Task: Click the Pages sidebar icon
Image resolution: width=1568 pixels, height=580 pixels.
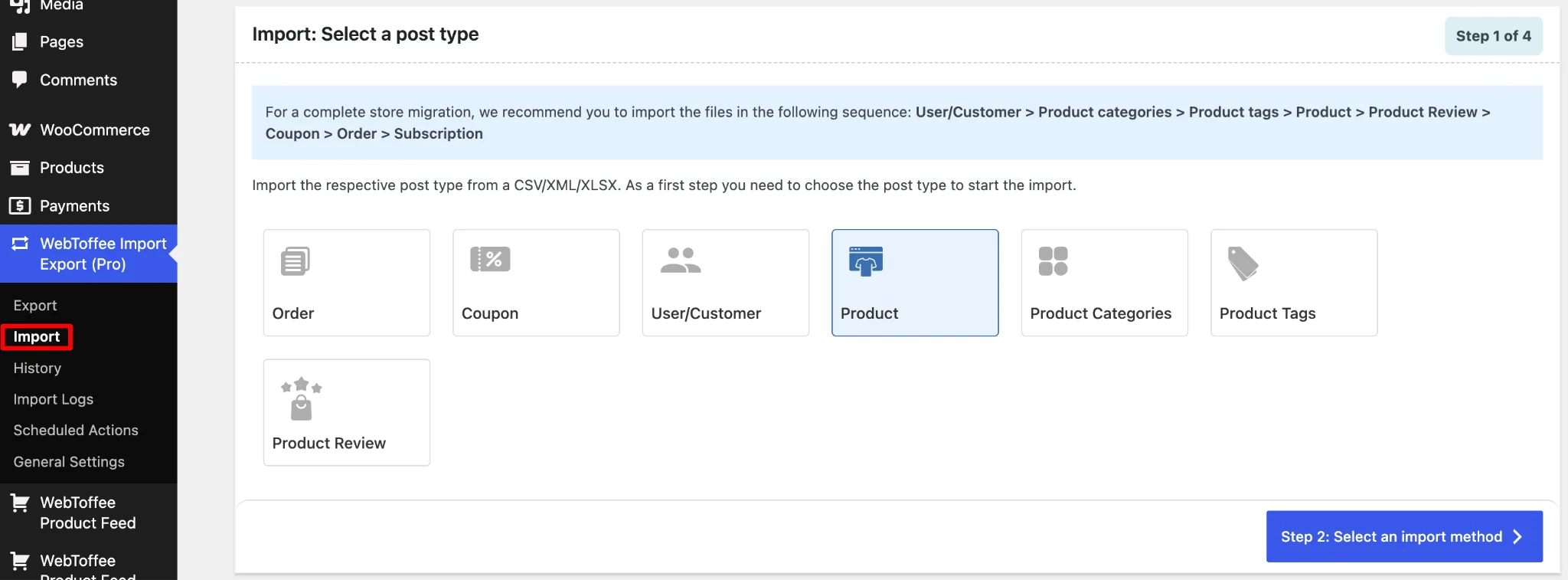Action: coord(20,41)
